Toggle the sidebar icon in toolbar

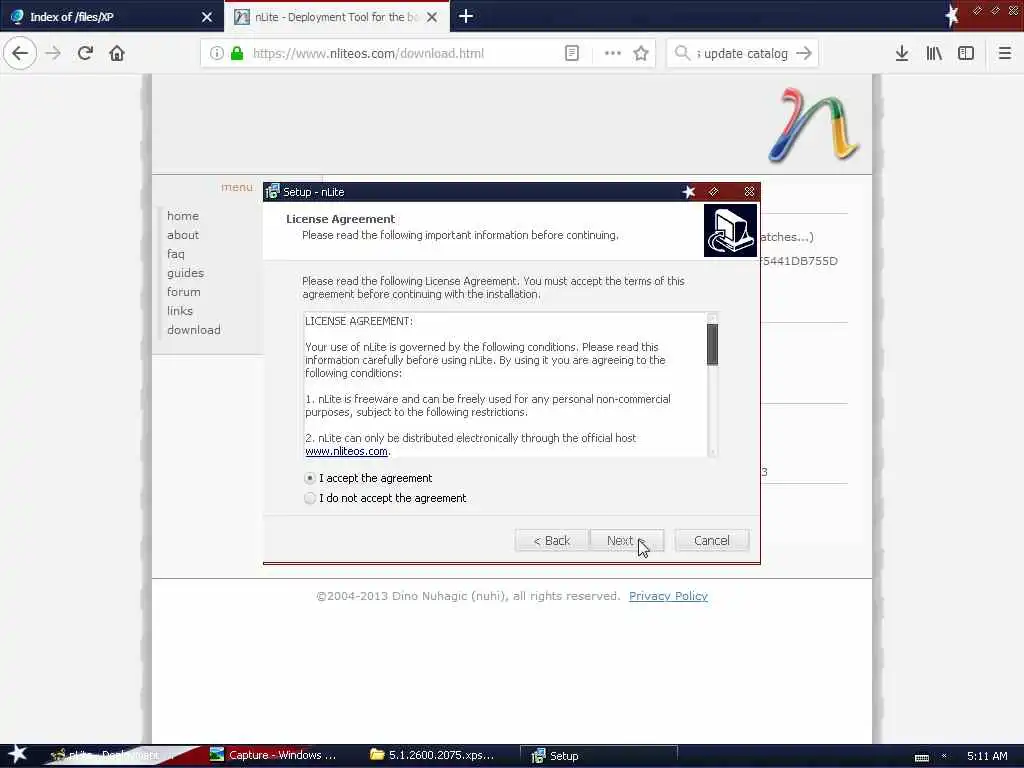[x=966, y=53]
